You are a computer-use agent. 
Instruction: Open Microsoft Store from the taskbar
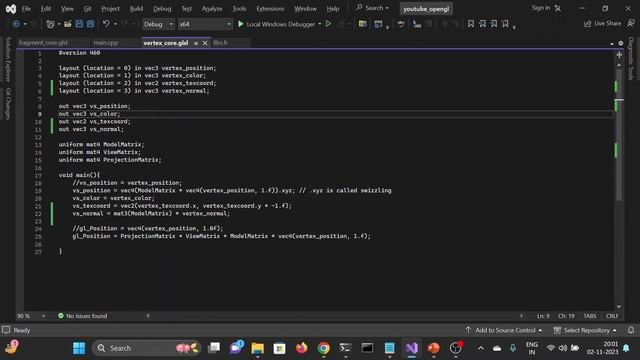pos(280,348)
